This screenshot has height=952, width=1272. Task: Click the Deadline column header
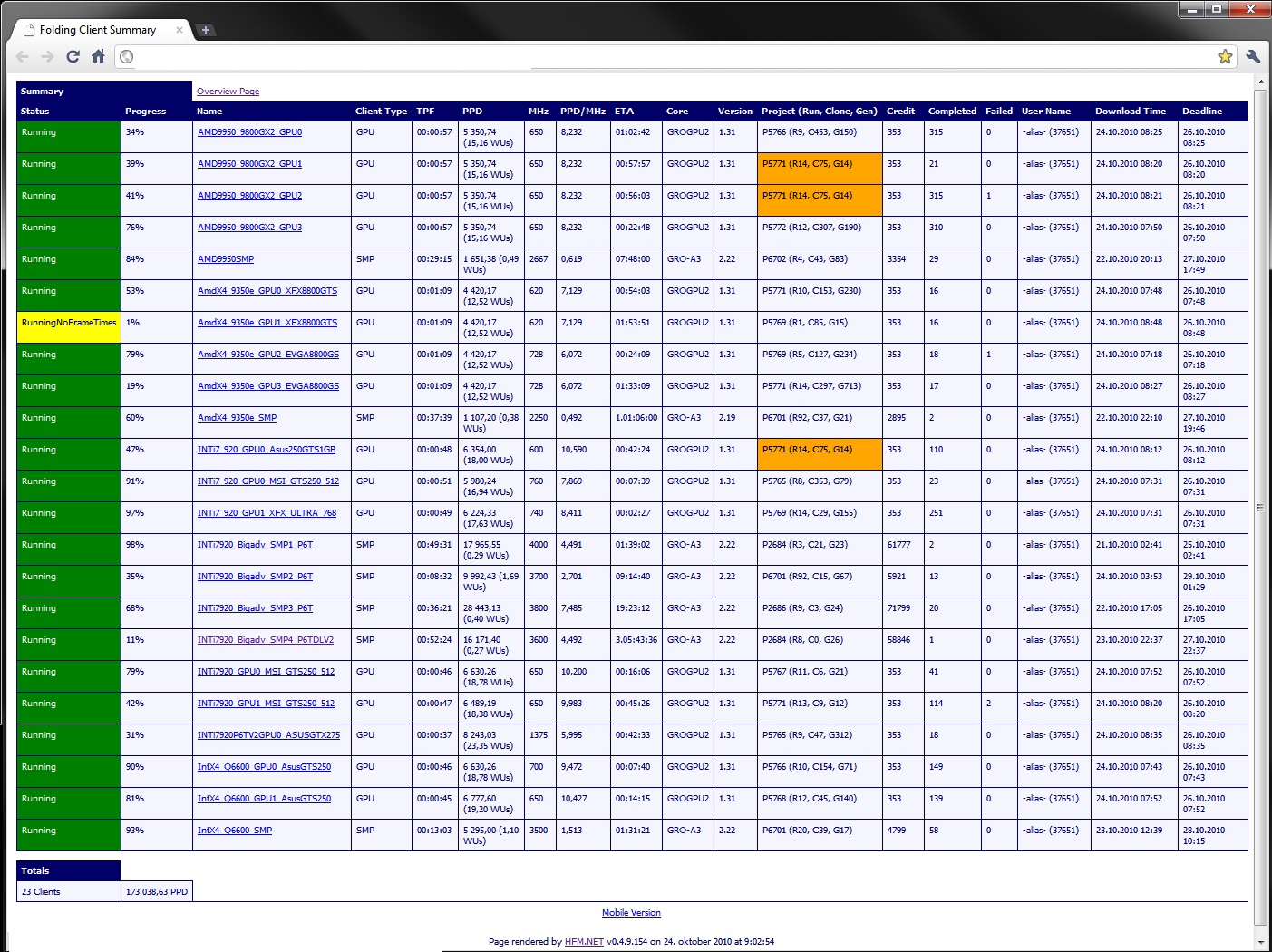(x=1202, y=112)
